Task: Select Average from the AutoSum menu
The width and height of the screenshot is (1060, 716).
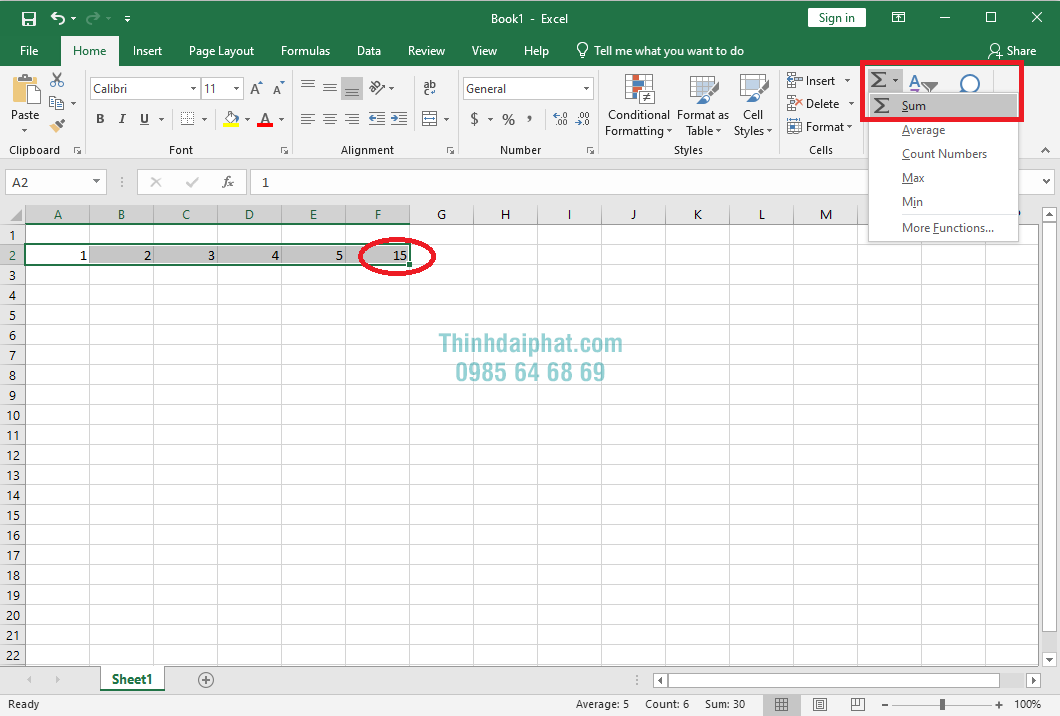Action: (x=923, y=130)
